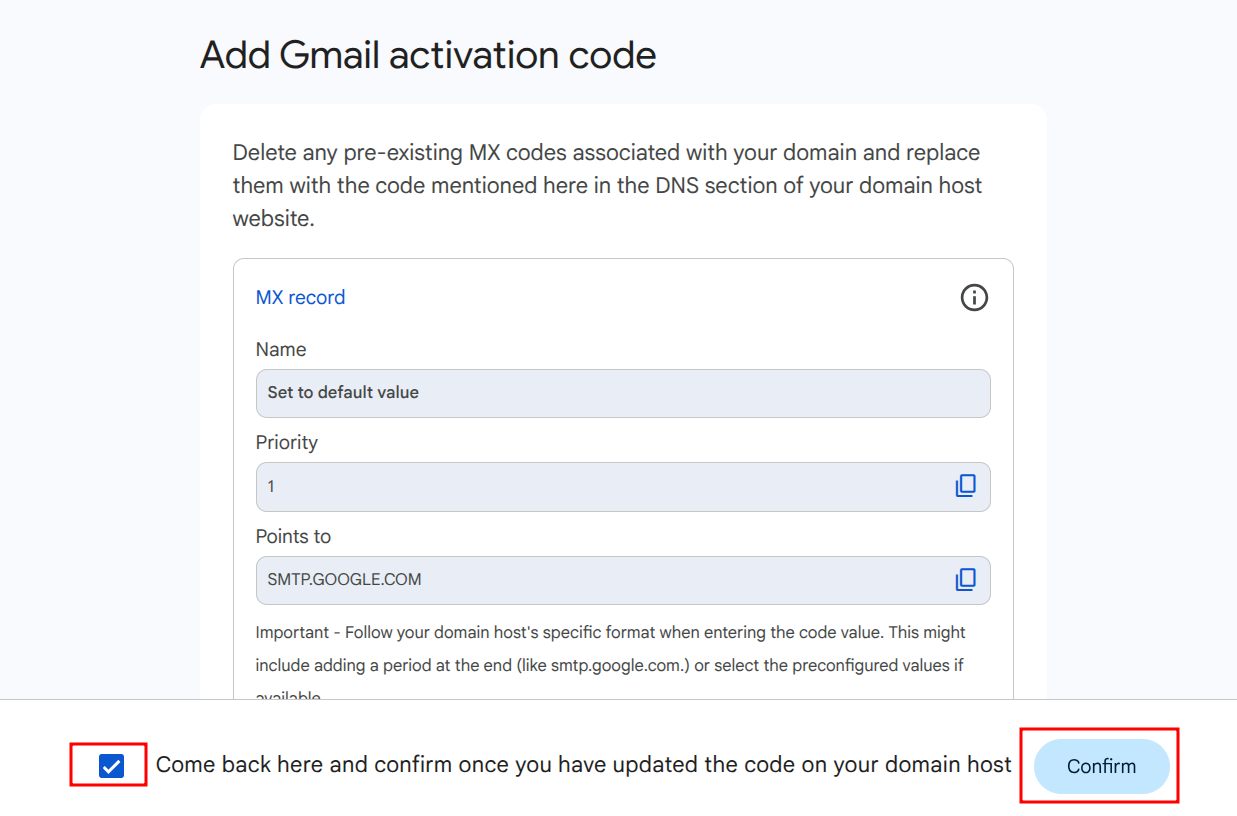Click the MX record info icon
The image size is (1237, 816).
pyautogui.click(x=973, y=297)
